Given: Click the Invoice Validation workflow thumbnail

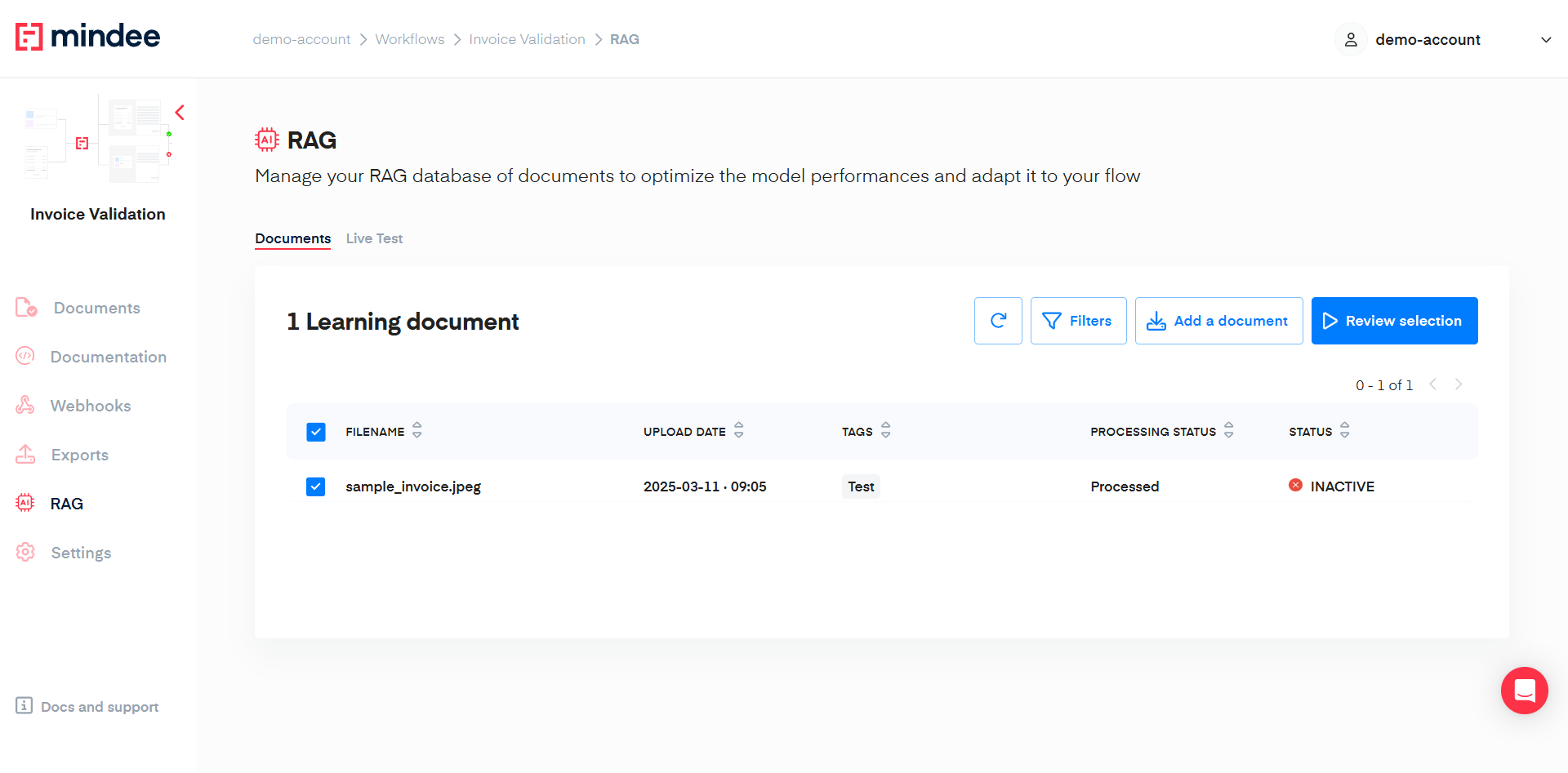Looking at the screenshot, I should [x=97, y=139].
